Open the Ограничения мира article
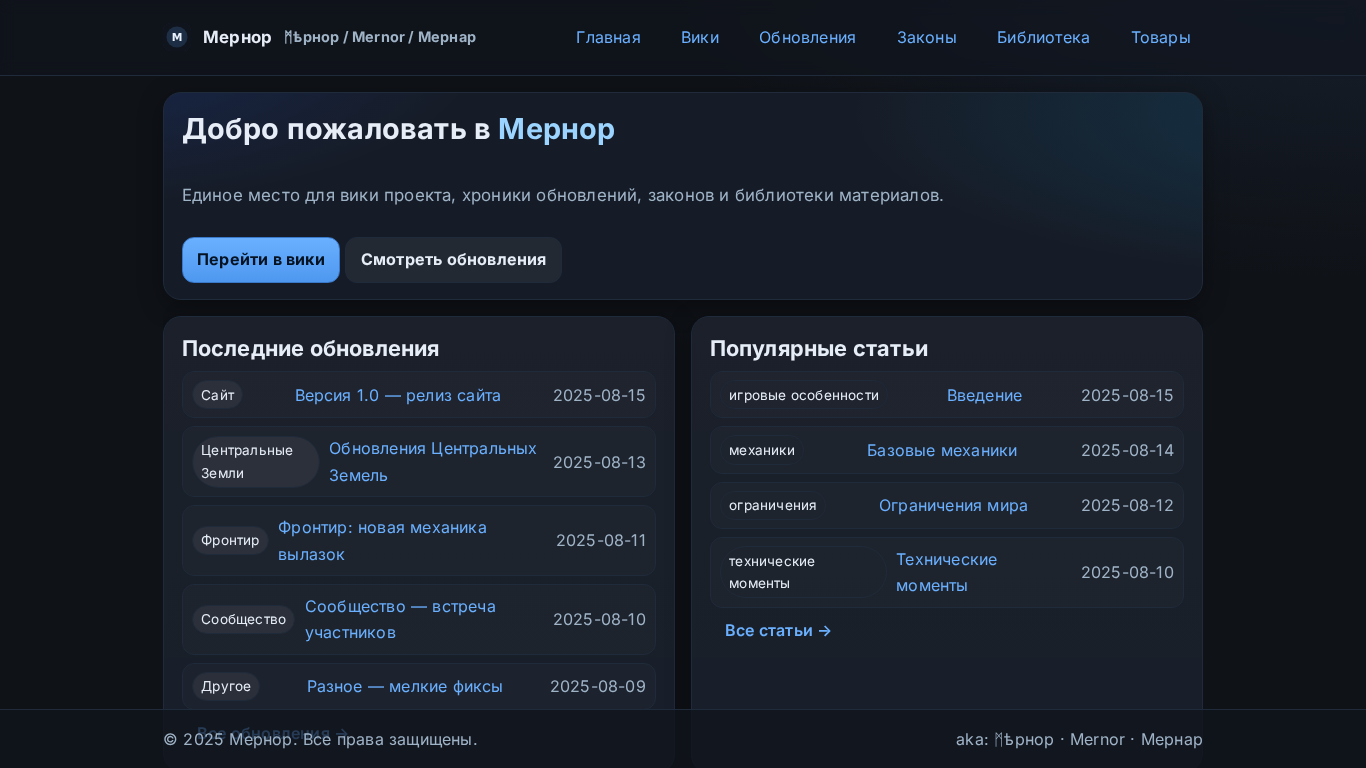1366x768 pixels. (953, 505)
